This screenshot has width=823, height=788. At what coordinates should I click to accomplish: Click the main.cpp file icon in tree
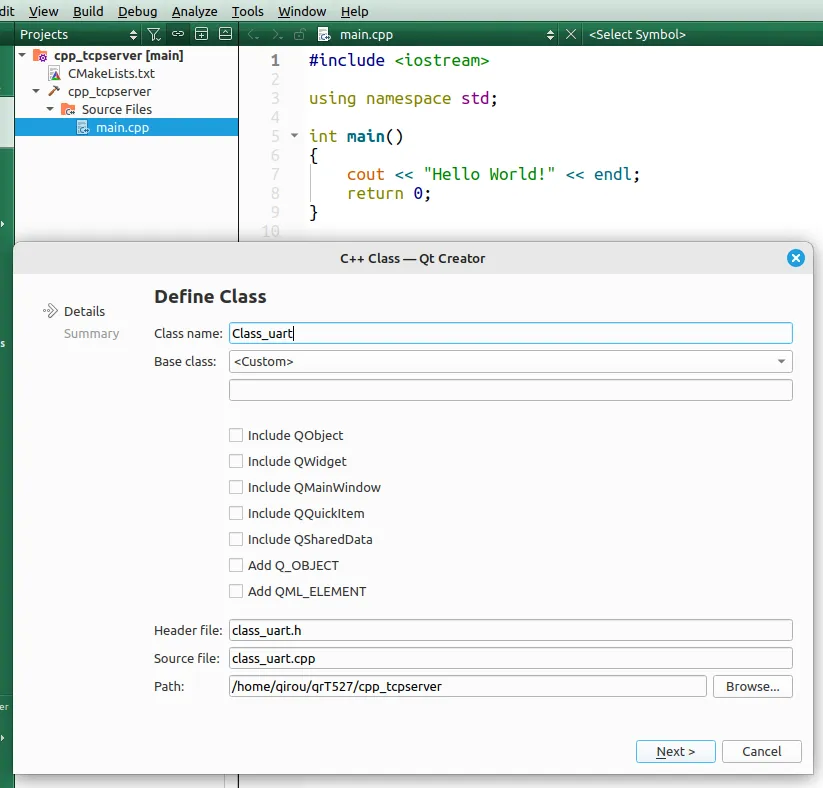coord(83,128)
